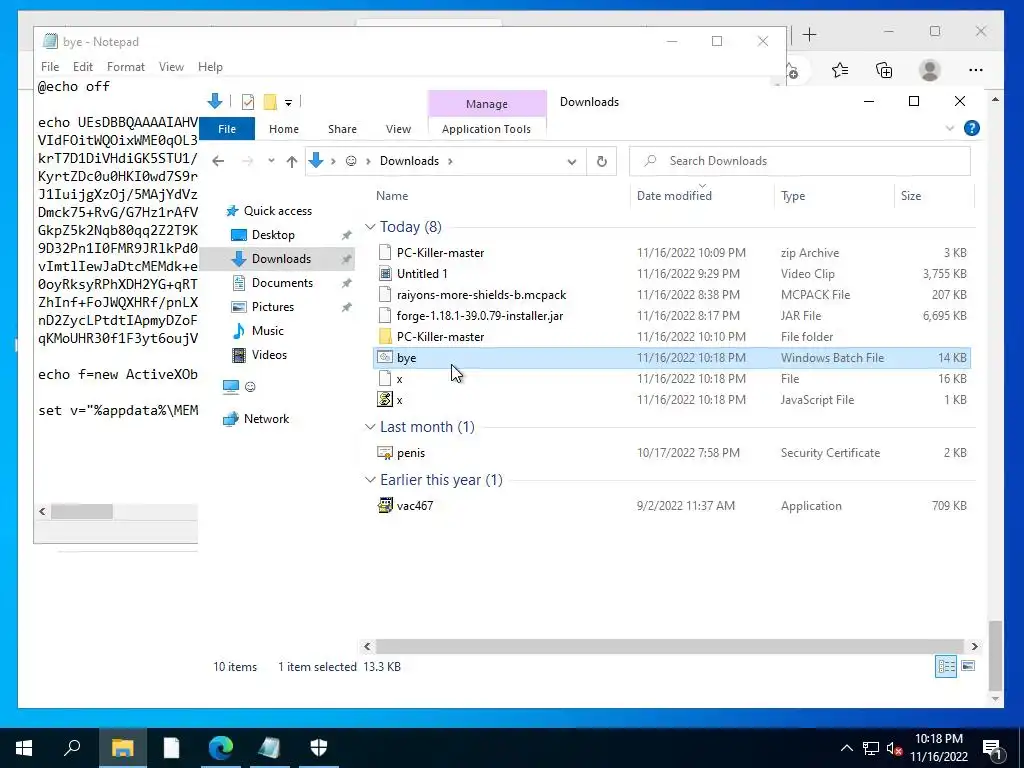Expand the ribbon with the chevron
This screenshot has width=1024, height=768.
[x=950, y=129]
